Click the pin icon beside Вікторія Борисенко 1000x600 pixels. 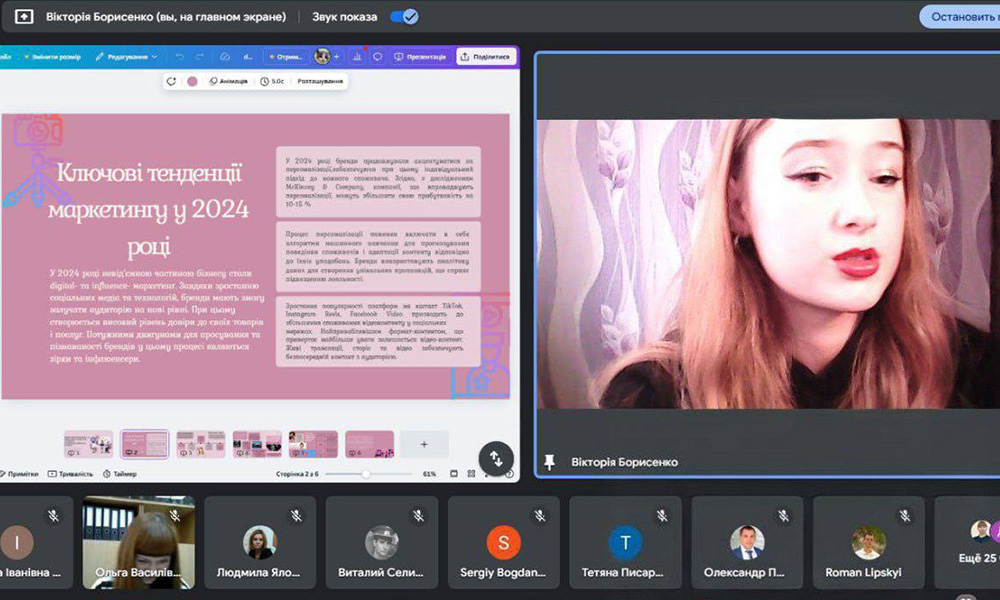coord(549,462)
